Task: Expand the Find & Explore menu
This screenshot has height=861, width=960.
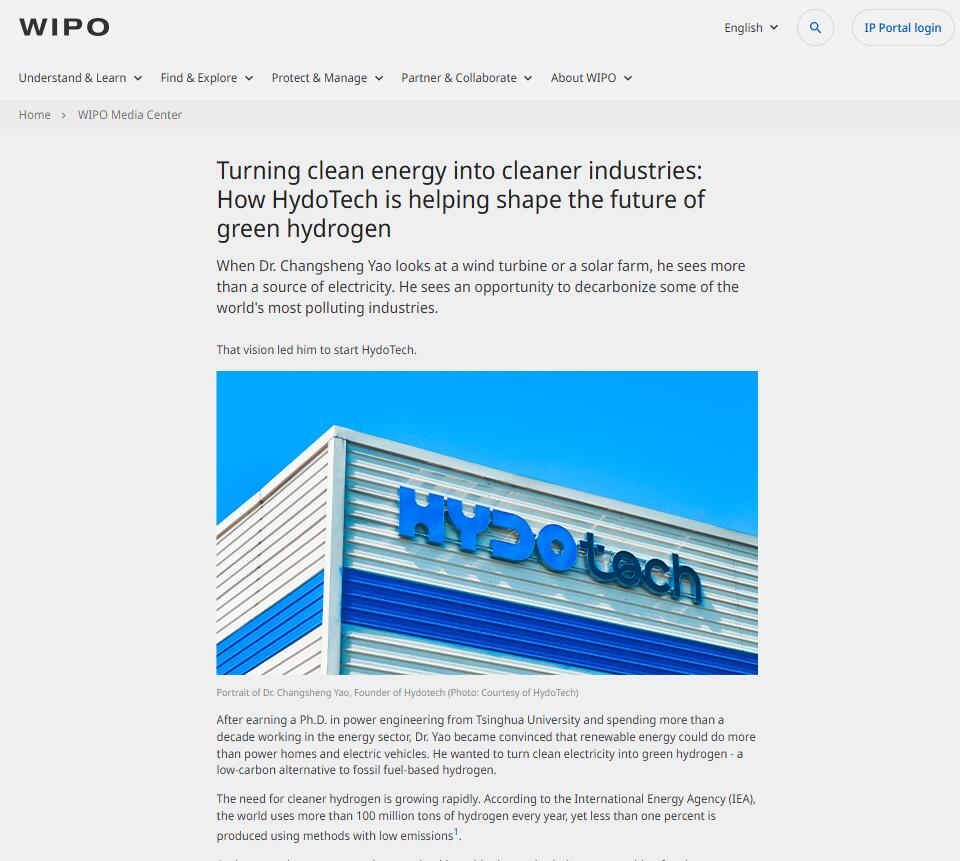Action: tap(207, 78)
